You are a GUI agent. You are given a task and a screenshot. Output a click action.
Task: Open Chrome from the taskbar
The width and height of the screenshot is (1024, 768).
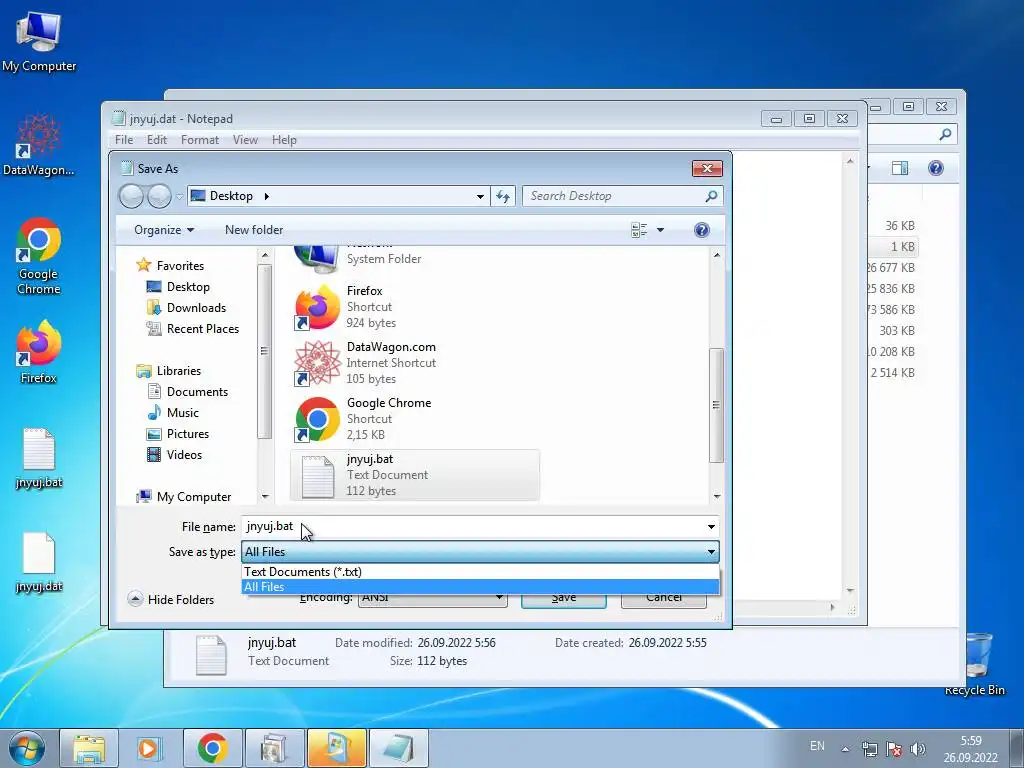(212, 748)
